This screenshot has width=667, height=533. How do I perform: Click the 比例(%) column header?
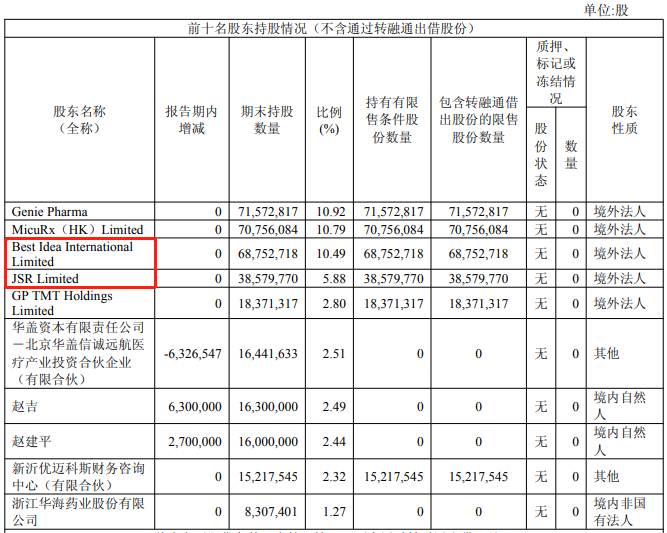pyautogui.click(x=329, y=120)
